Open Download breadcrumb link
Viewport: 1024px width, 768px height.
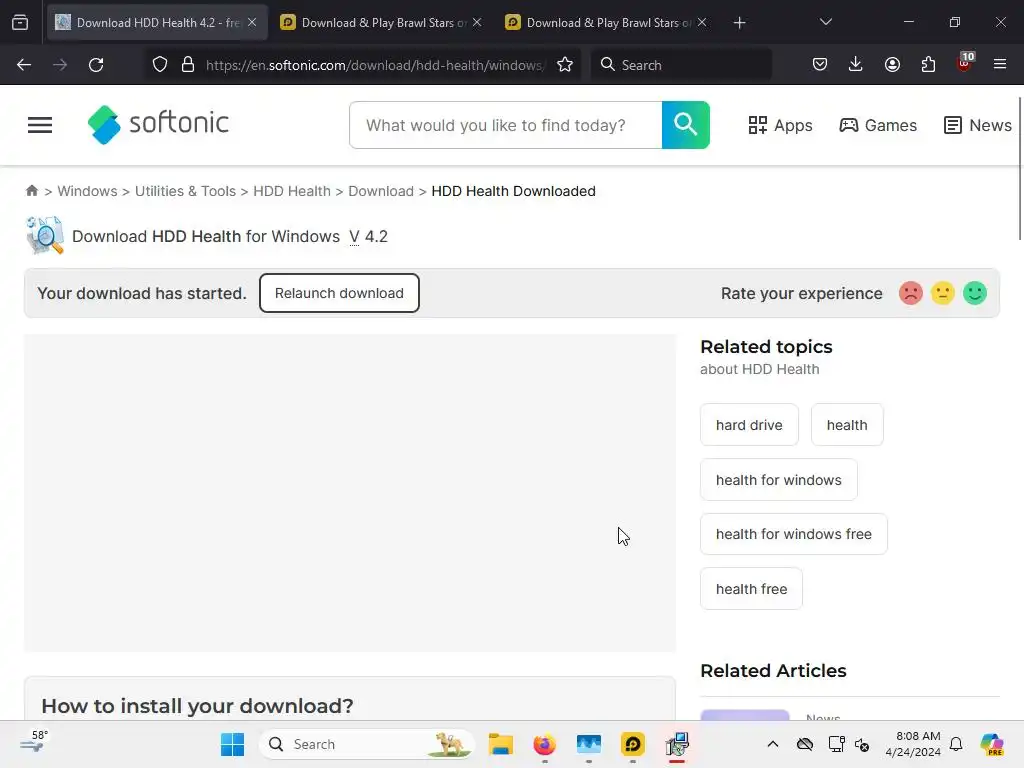381,191
